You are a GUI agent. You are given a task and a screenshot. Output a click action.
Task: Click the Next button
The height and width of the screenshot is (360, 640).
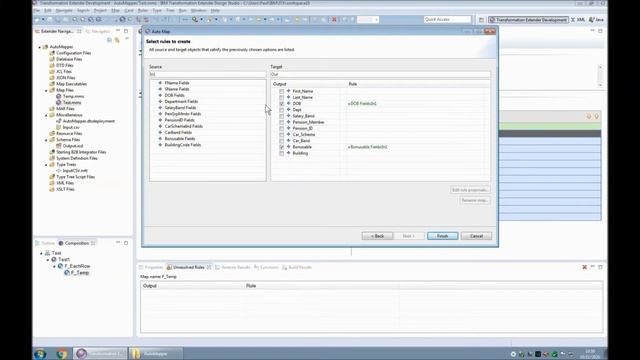point(409,236)
